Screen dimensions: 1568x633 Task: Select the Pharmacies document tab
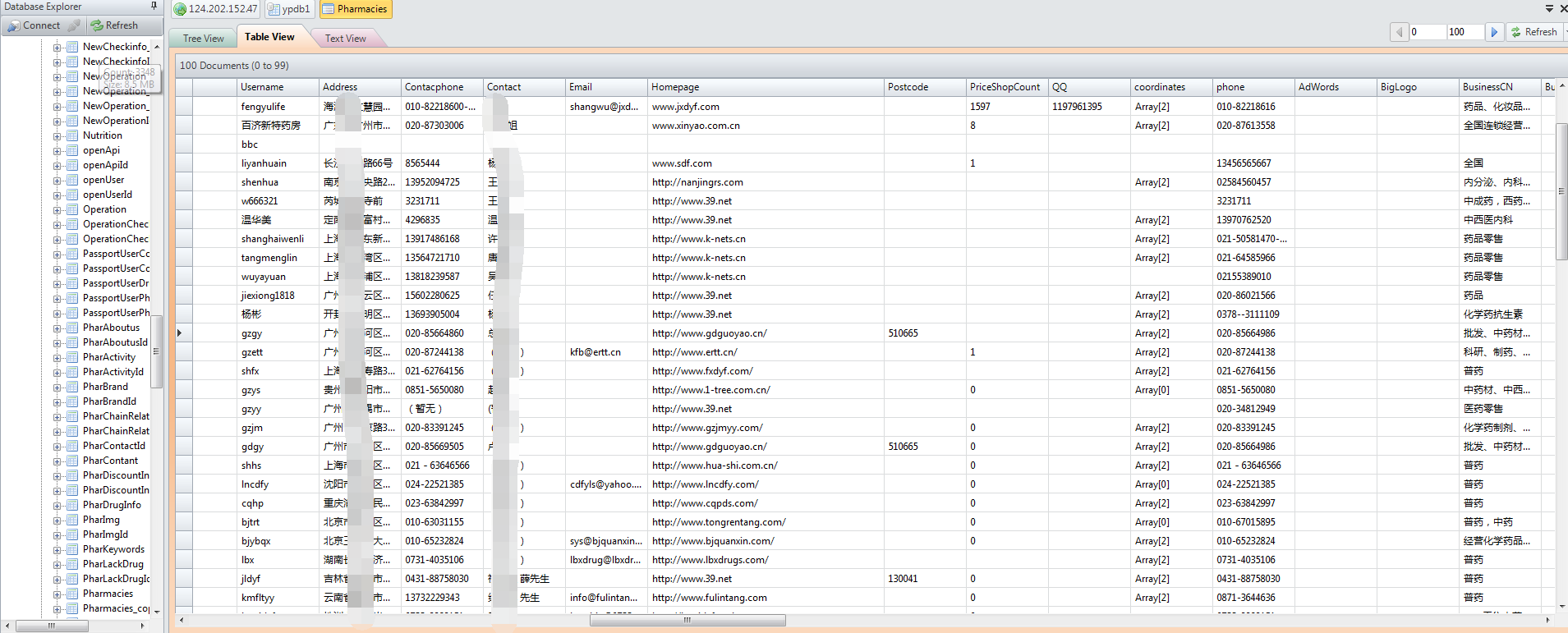(356, 9)
